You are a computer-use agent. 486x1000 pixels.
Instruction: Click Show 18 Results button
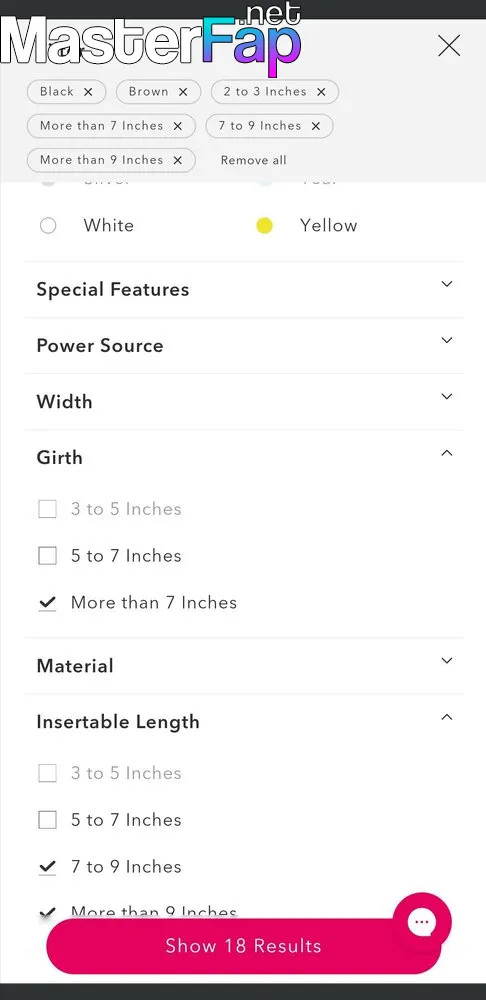244,946
